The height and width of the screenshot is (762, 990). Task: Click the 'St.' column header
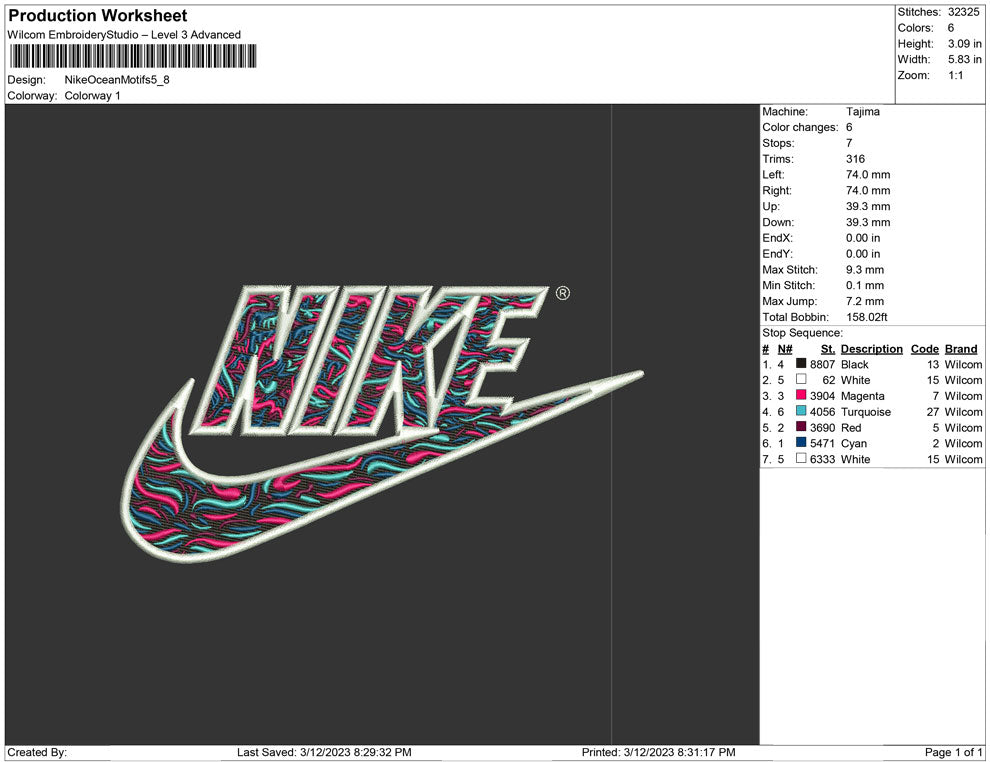tap(828, 349)
